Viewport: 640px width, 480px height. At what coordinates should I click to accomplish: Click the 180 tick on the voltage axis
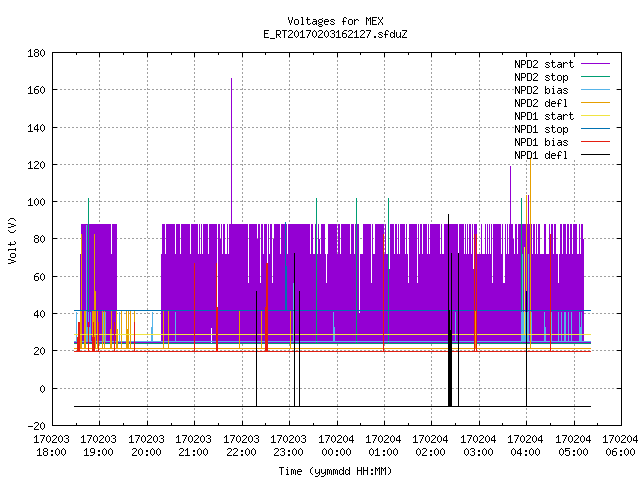coord(36,53)
